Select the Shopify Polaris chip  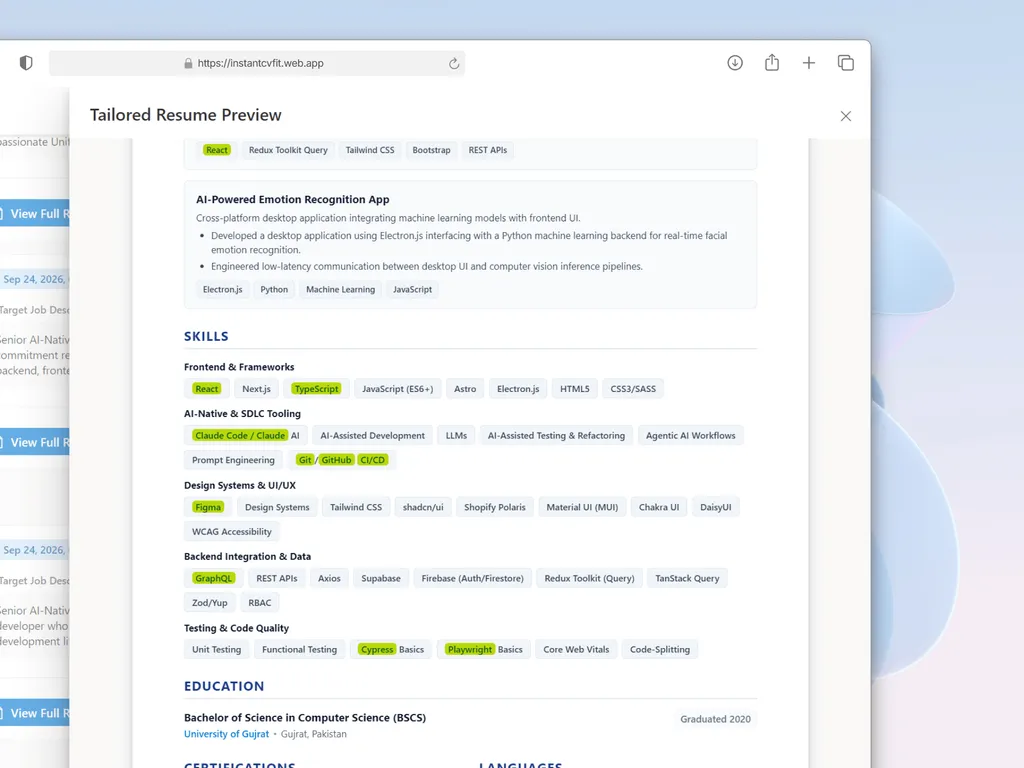point(495,507)
